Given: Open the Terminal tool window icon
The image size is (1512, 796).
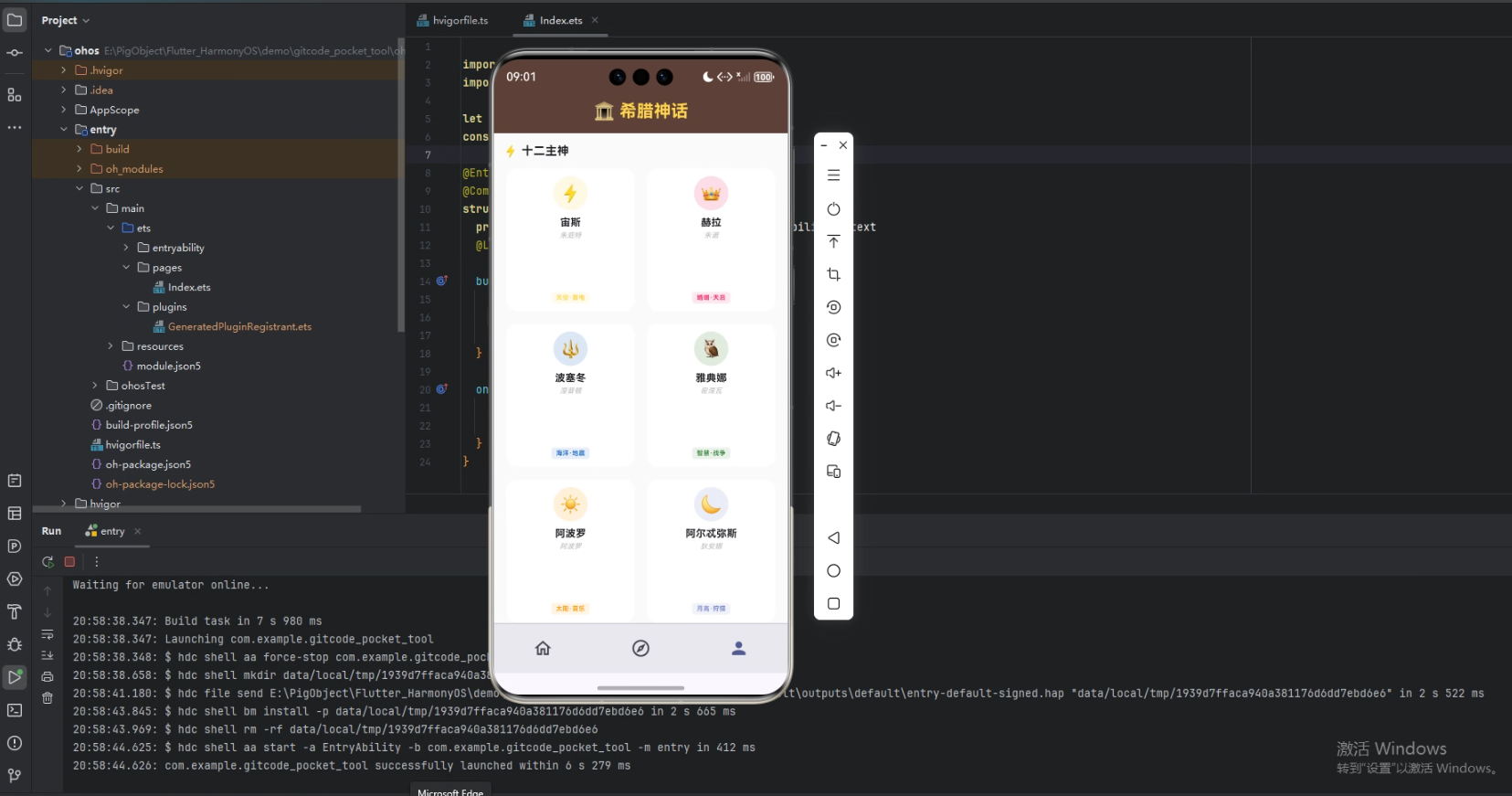Looking at the screenshot, I should click(15, 710).
